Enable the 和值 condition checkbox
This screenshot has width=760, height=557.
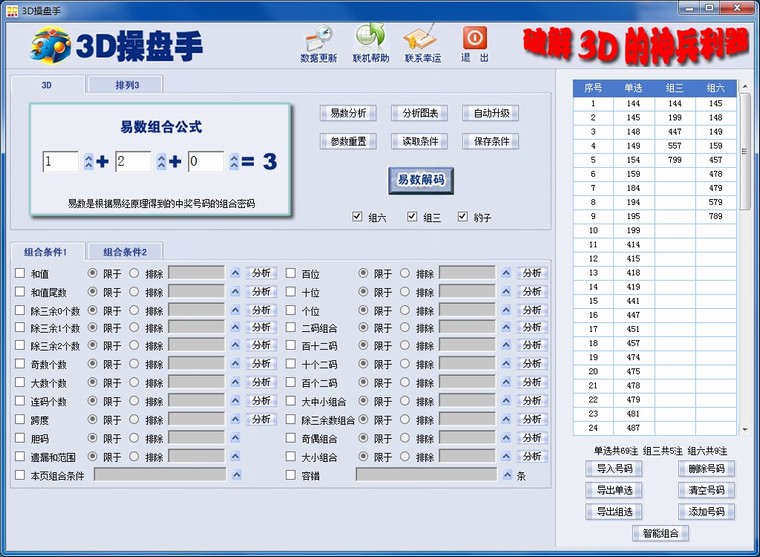(20, 273)
